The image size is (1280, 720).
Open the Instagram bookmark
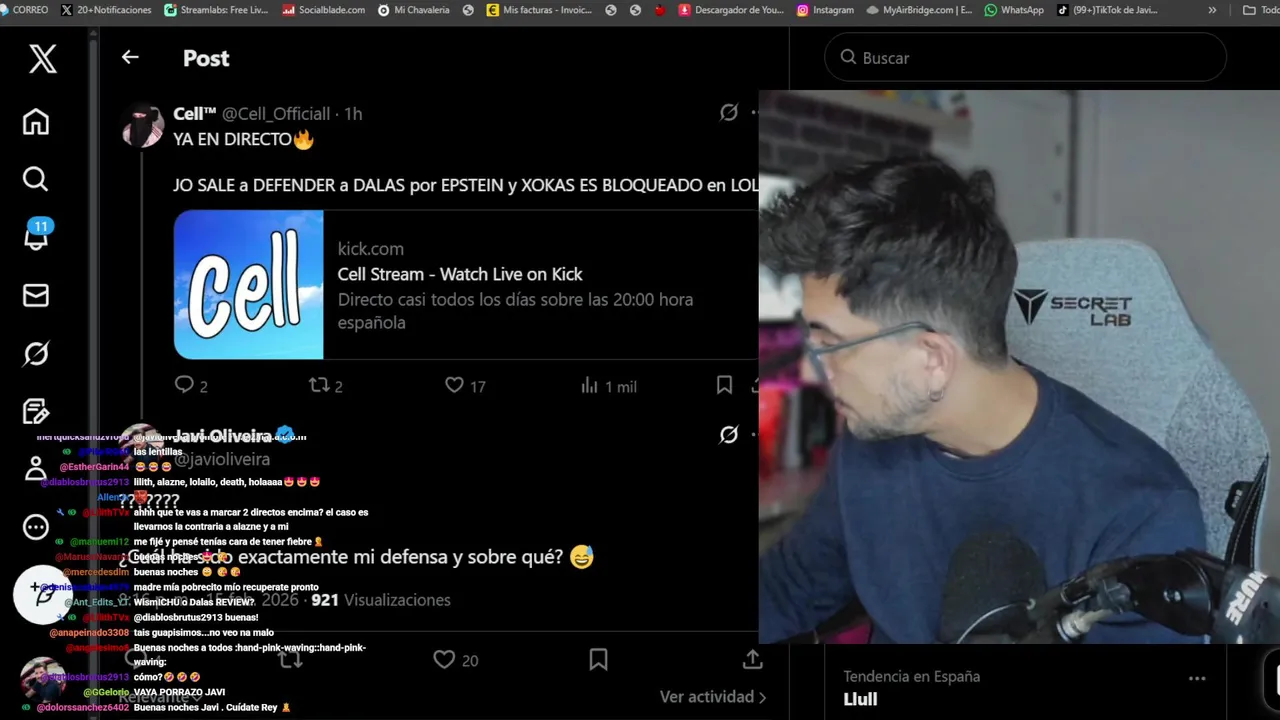[x=825, y=10]
